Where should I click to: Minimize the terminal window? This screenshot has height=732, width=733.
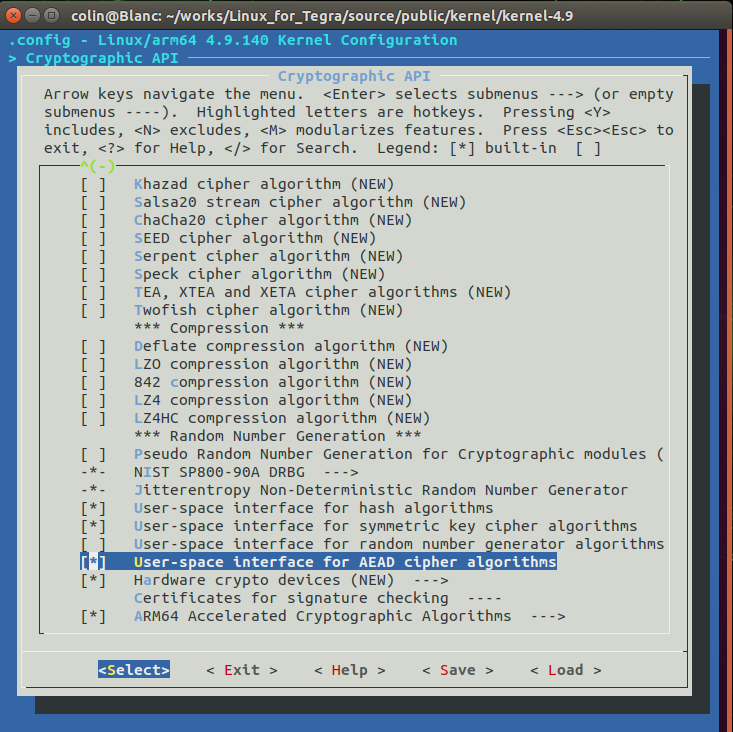coord(32,16)
